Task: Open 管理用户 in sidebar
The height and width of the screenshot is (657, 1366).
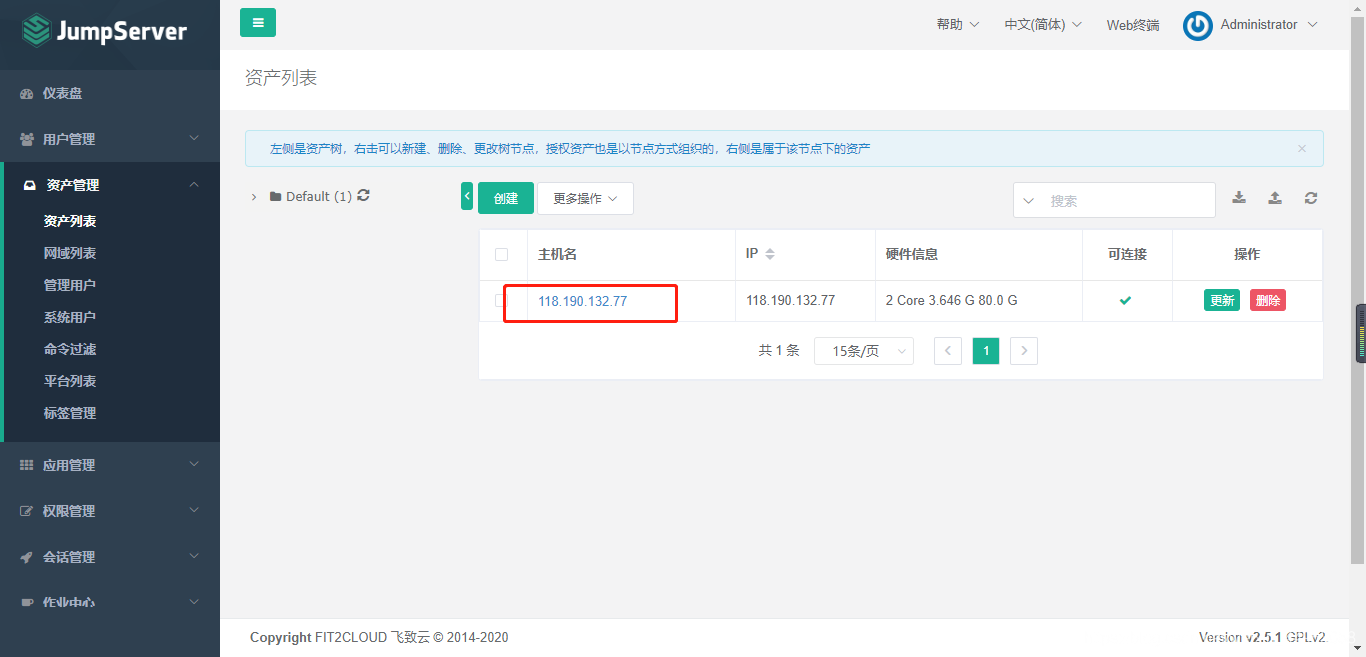Action: click(x=70, y=285)
